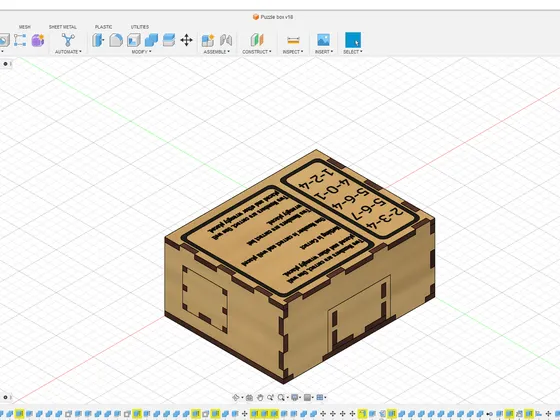Open the Viewports layout icon
Screen dimensions: 560x420
point(320,398)
